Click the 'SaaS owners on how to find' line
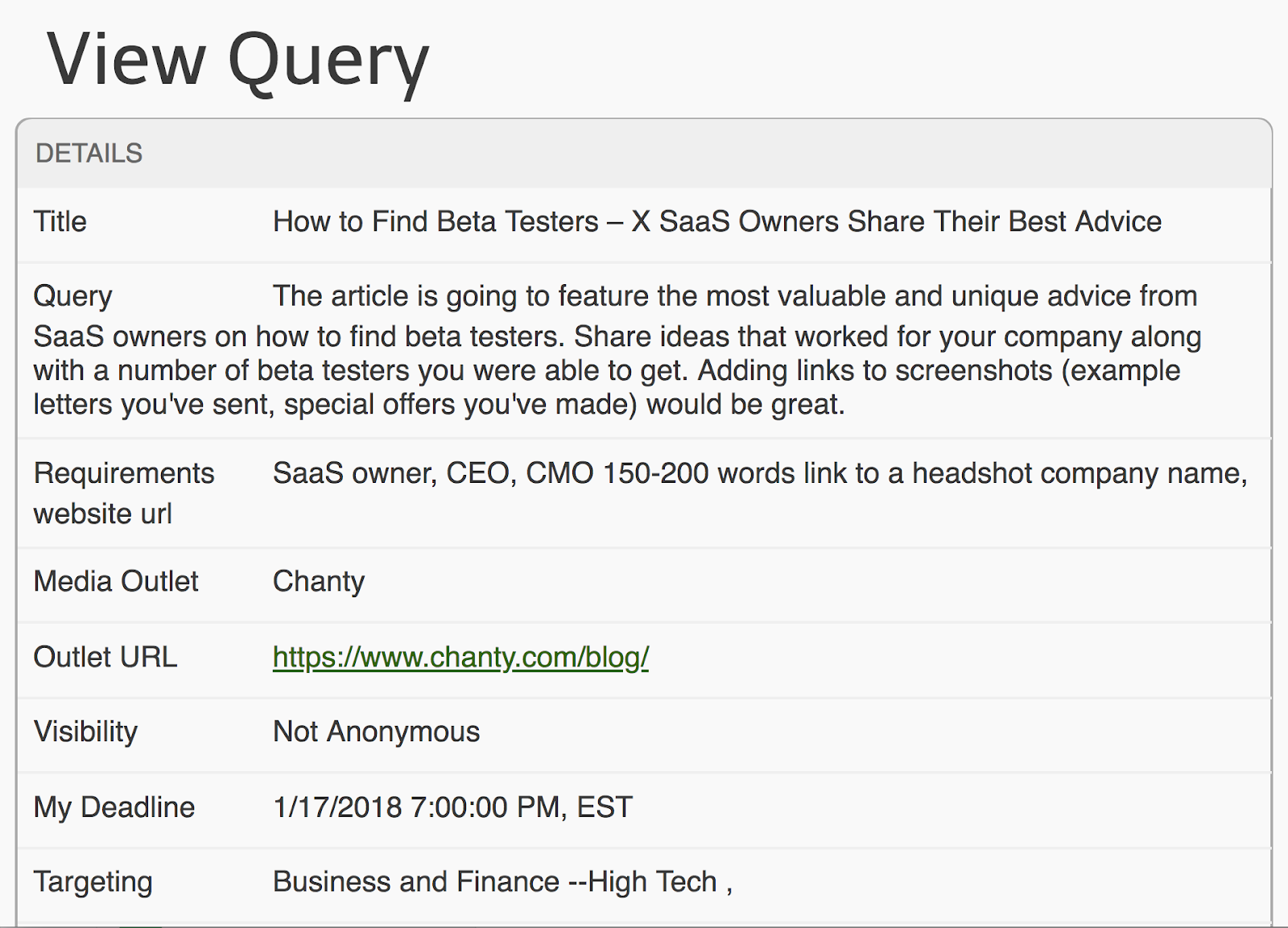The height and width of the screenshot is (928, 1288). click(617, 336)
